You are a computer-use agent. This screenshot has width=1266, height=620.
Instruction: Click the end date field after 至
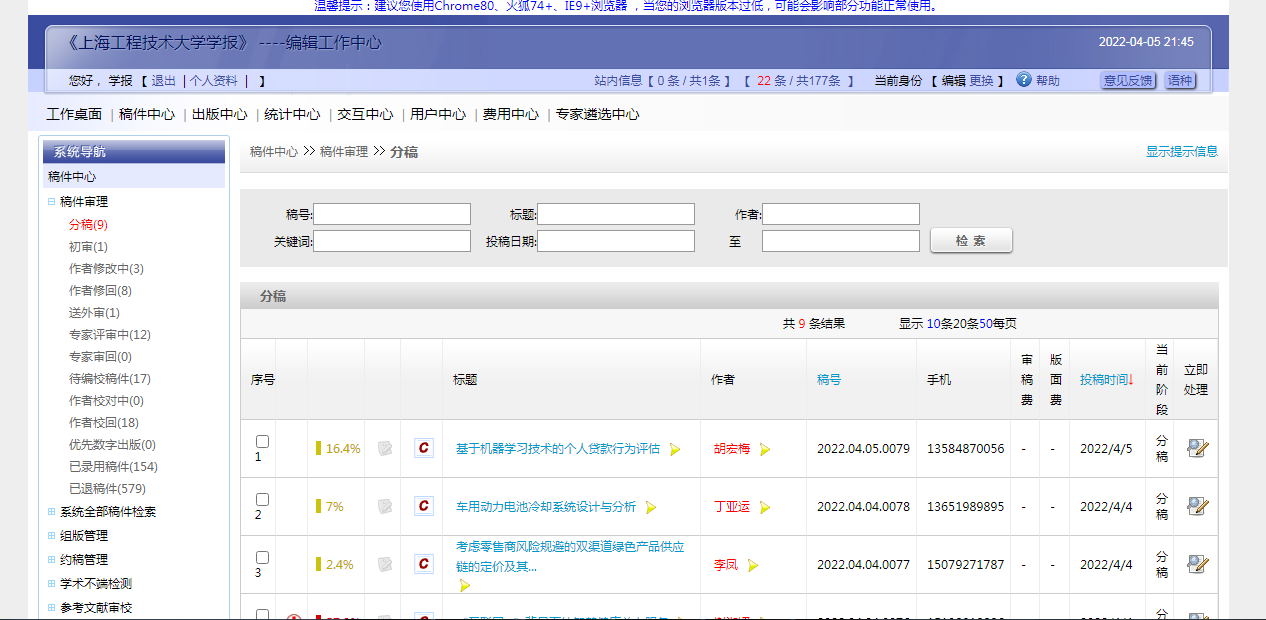tap(841, 241)
